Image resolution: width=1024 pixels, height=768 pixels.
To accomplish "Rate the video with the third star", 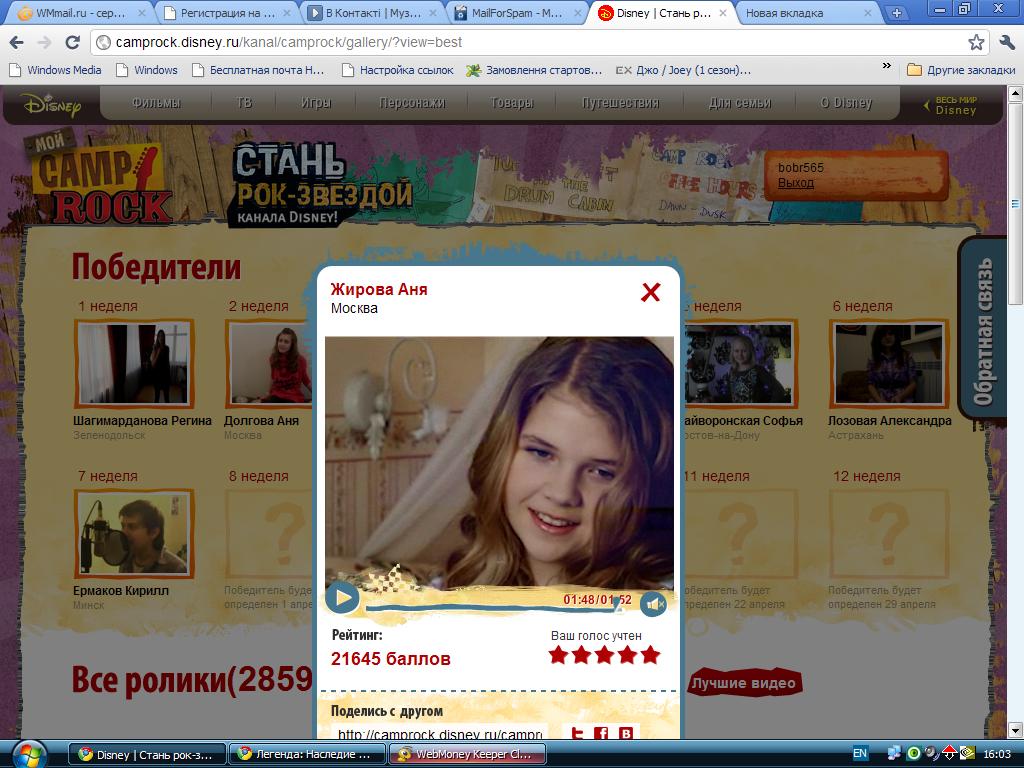I will 604,654.
